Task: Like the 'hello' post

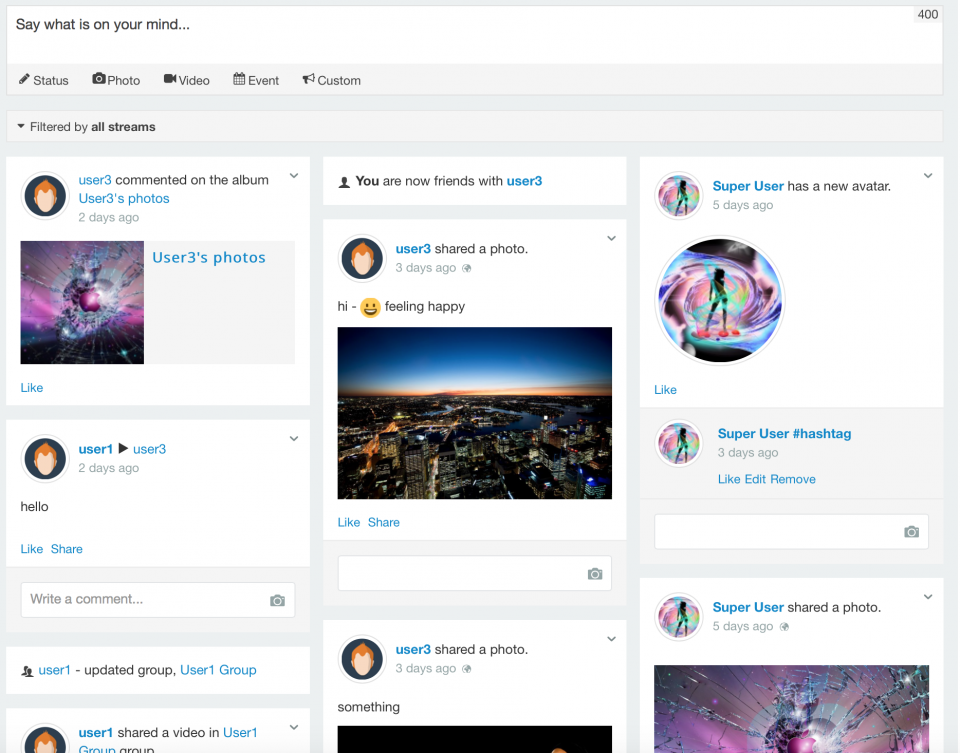Action: [x=32, y=549]
